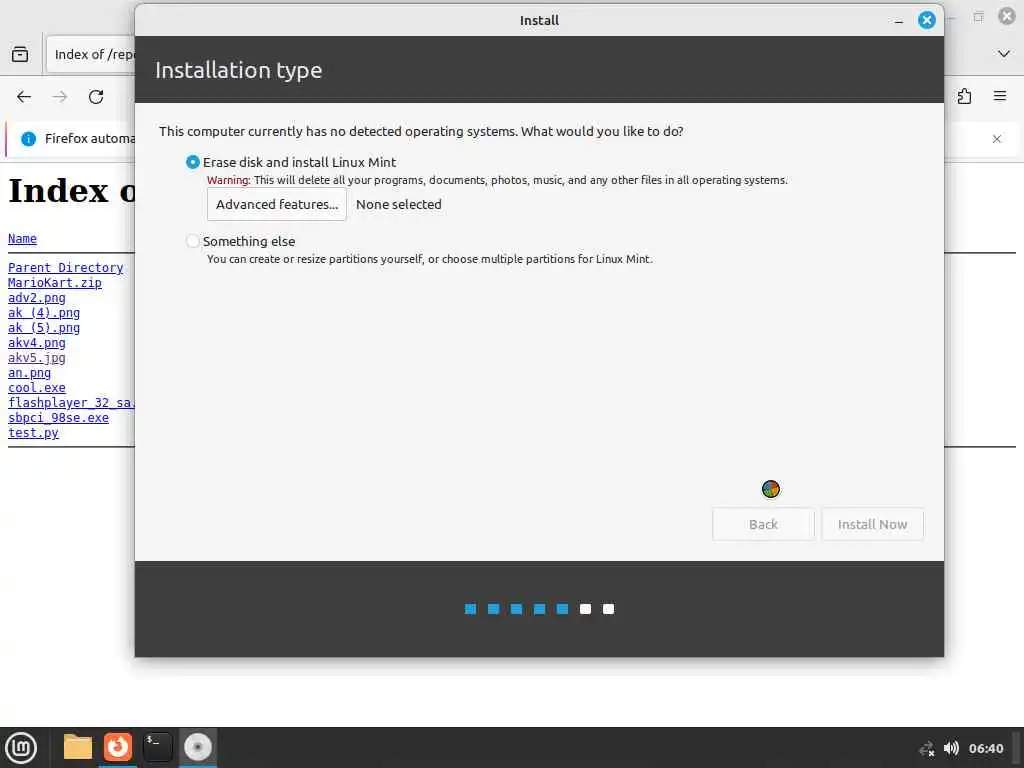Image resolution: width=1024 pixels, height=768 pixels.
Task: Show the clock calendar at 06:40
Action: tap(985, 748)
